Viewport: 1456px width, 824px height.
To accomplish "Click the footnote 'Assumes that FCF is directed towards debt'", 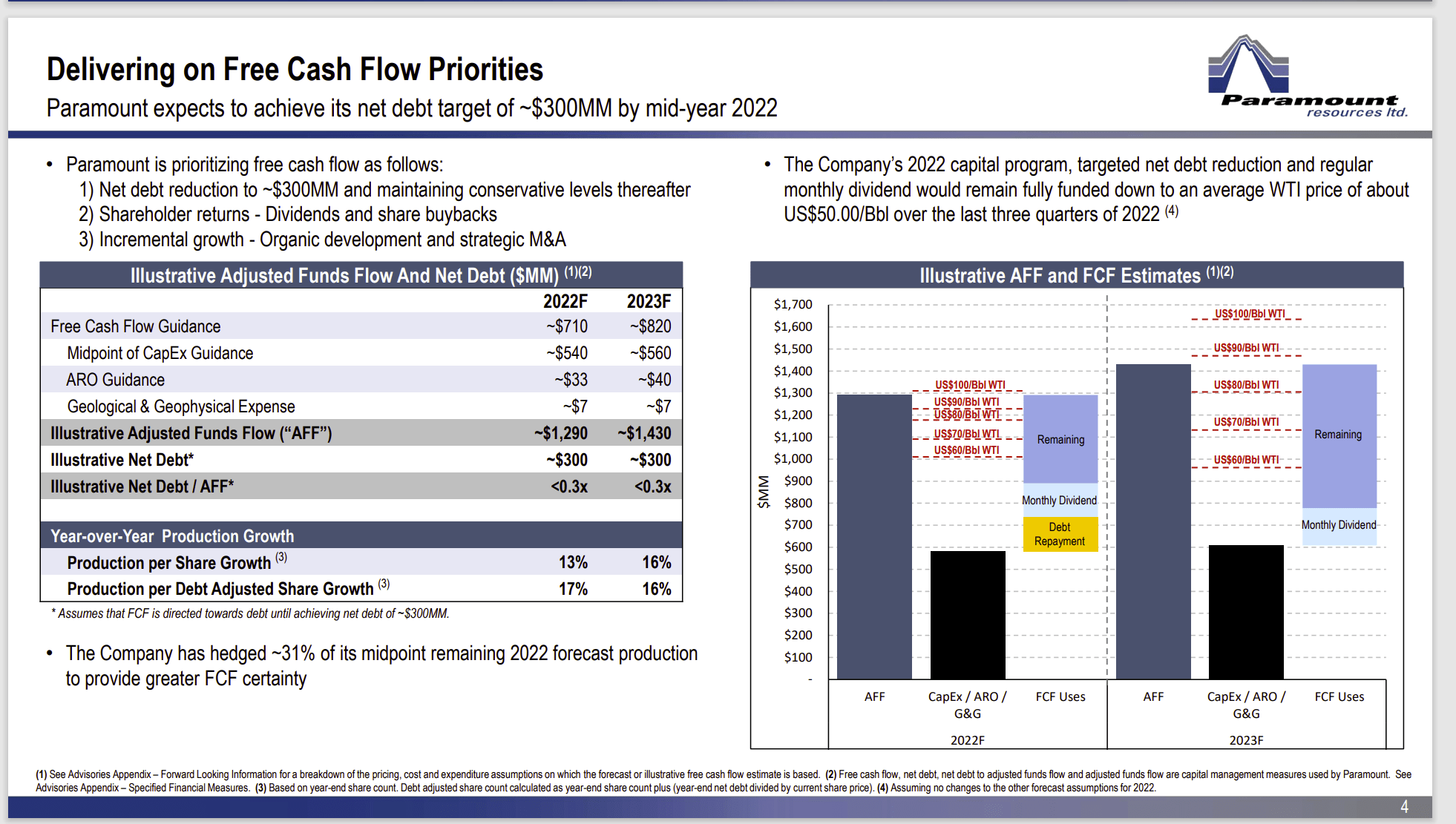I will point(250,613).
